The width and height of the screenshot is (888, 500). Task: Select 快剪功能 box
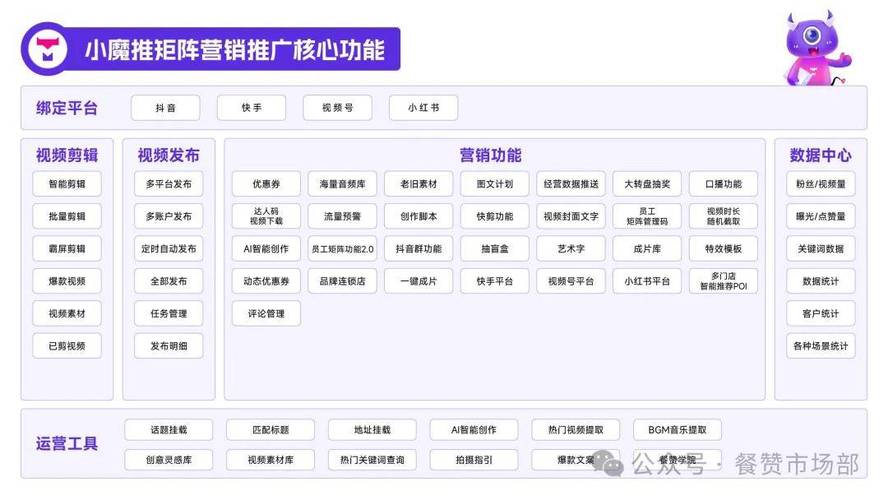[x=495, y=216]
